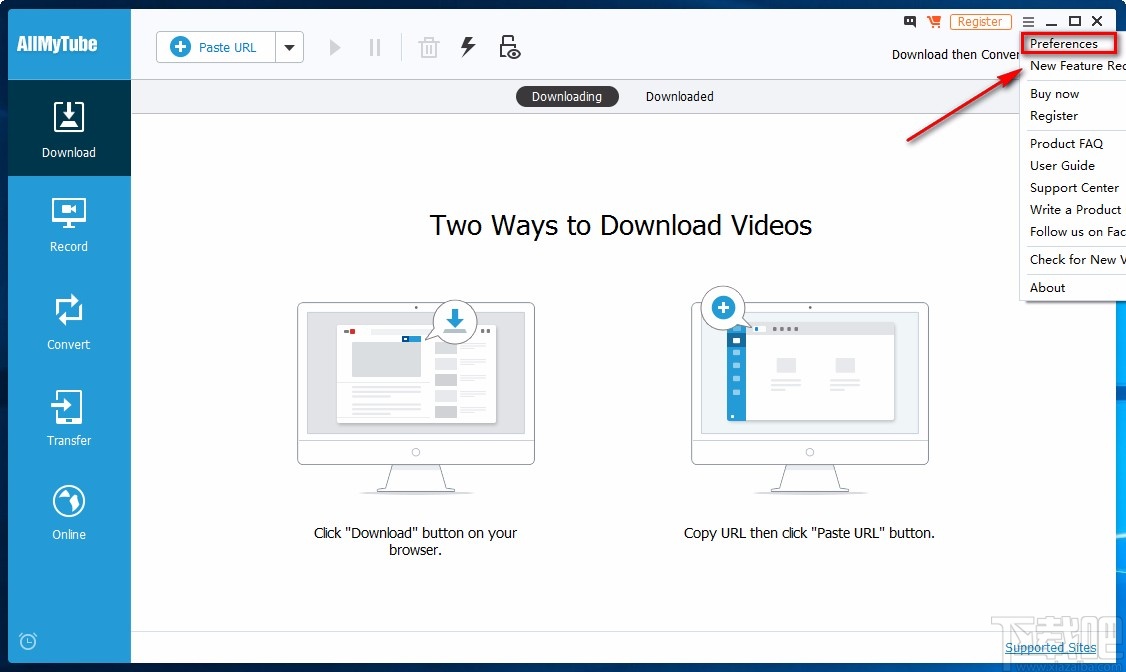
Task: Click the 'Two Ways to Download Videos' heading
Action: [621, 225]
